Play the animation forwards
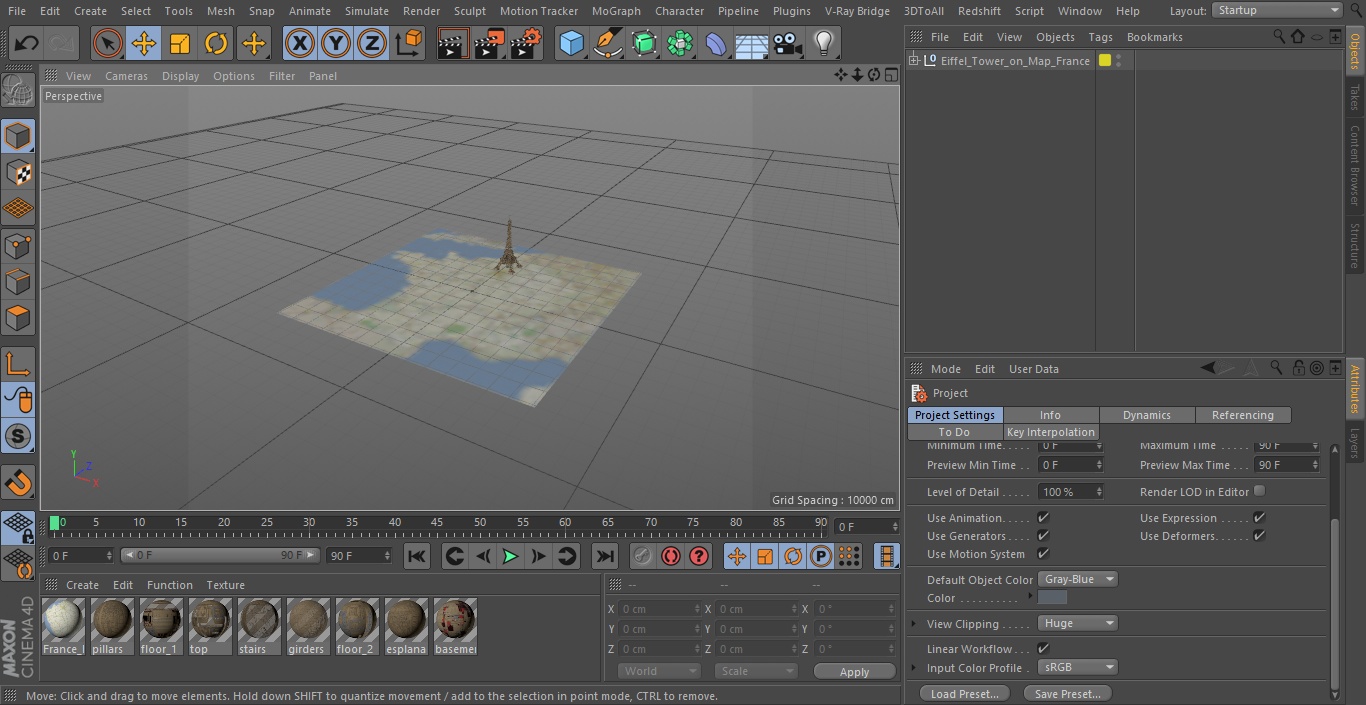The image size is (1366, 705). coord(510,556)
